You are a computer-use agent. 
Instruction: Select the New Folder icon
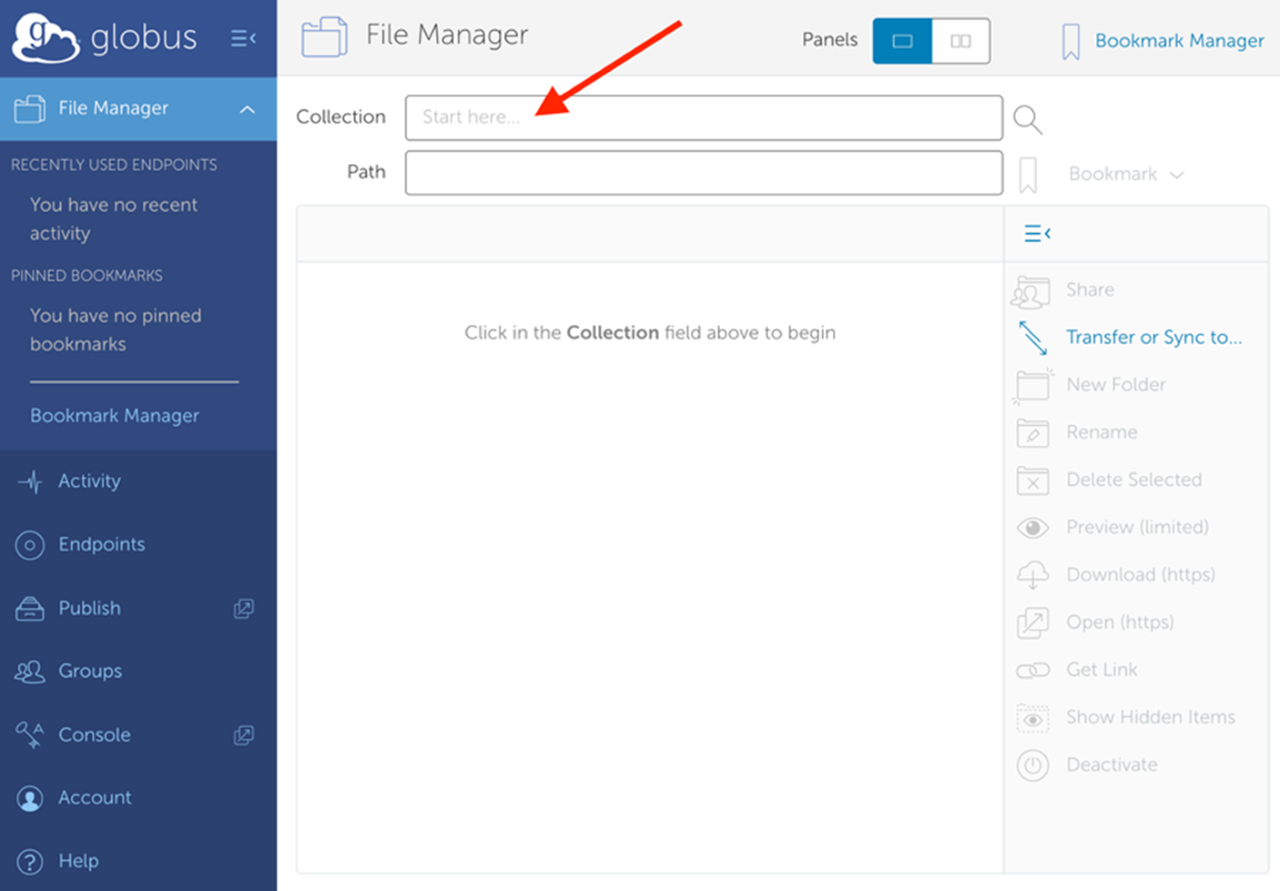pyautogui.click(x=1032, y=385)
